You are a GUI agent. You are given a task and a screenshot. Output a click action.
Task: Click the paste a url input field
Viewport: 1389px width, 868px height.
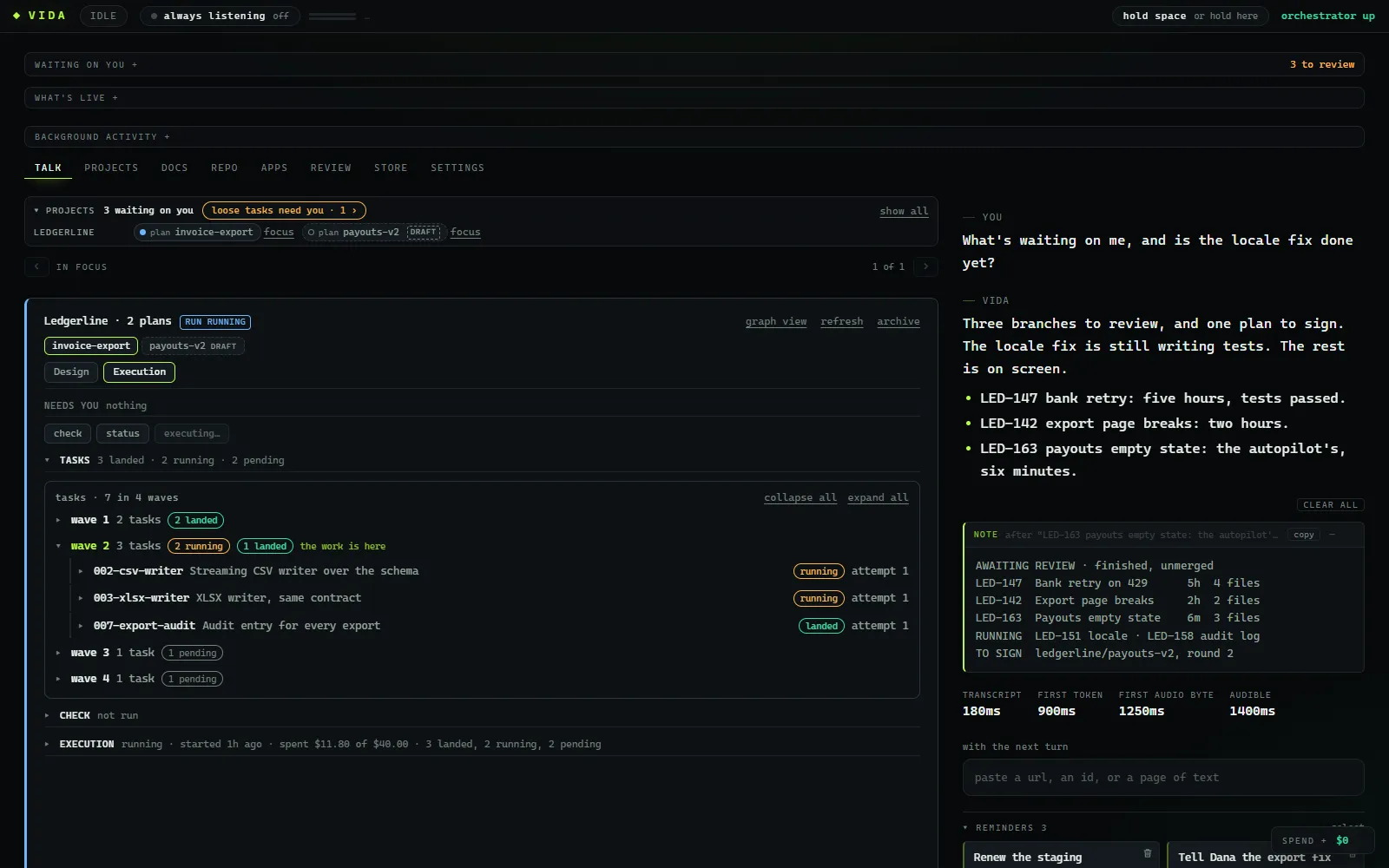[1163, 778]
